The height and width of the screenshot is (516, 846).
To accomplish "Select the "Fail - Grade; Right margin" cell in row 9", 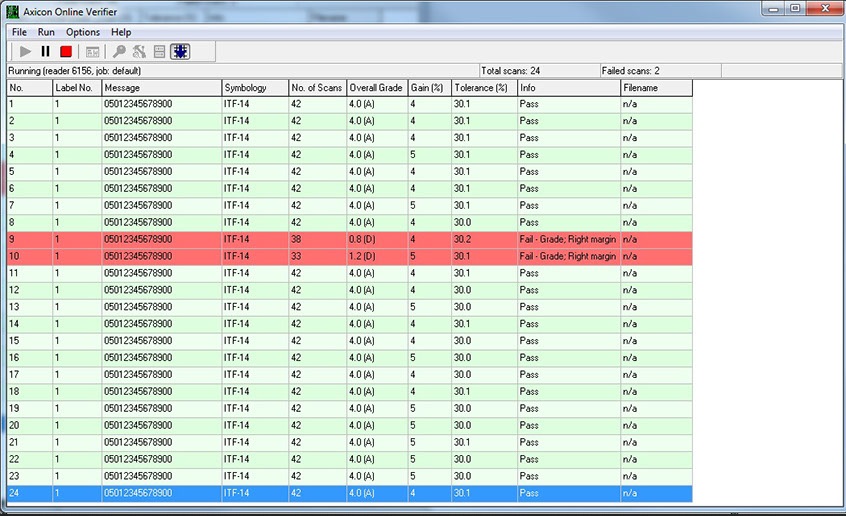I will point(569,239).
